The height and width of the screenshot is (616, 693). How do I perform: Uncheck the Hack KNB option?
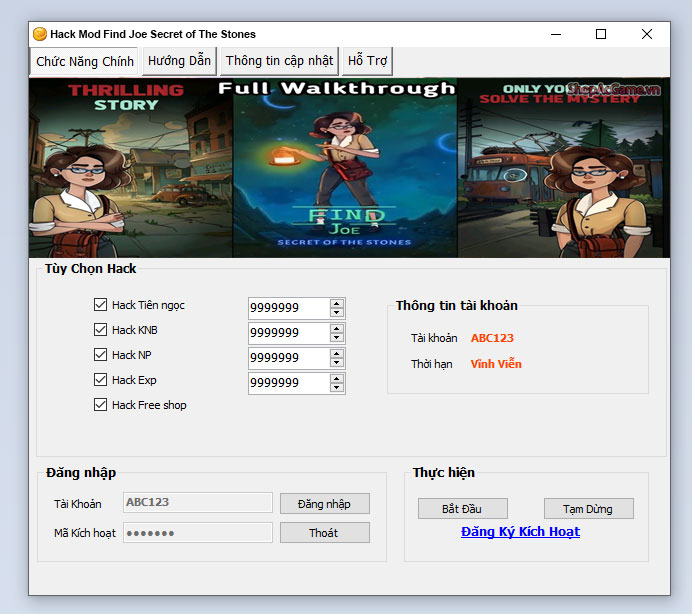coord(100,330)
